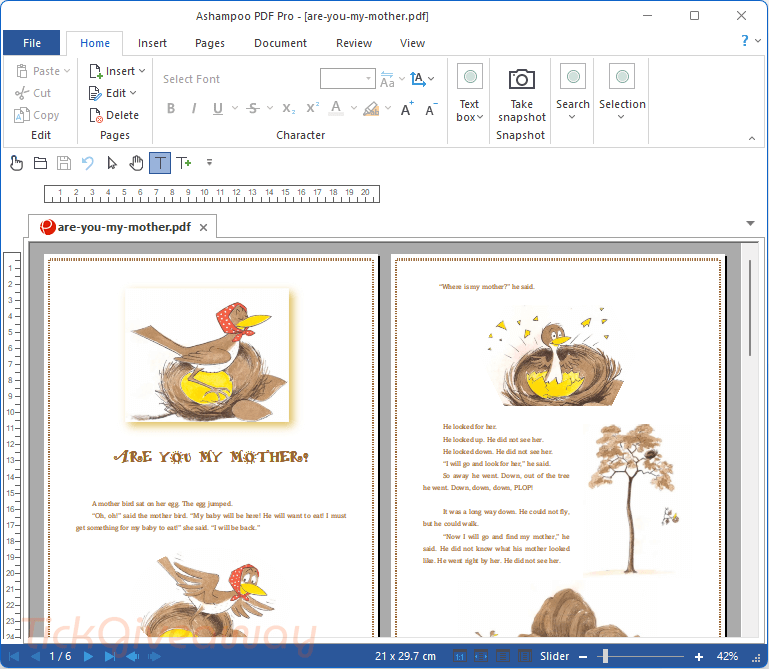The height and width of the screenshot is (669, 769).
Task: Click the Selection ribbon icon
Action: point(622,77)
